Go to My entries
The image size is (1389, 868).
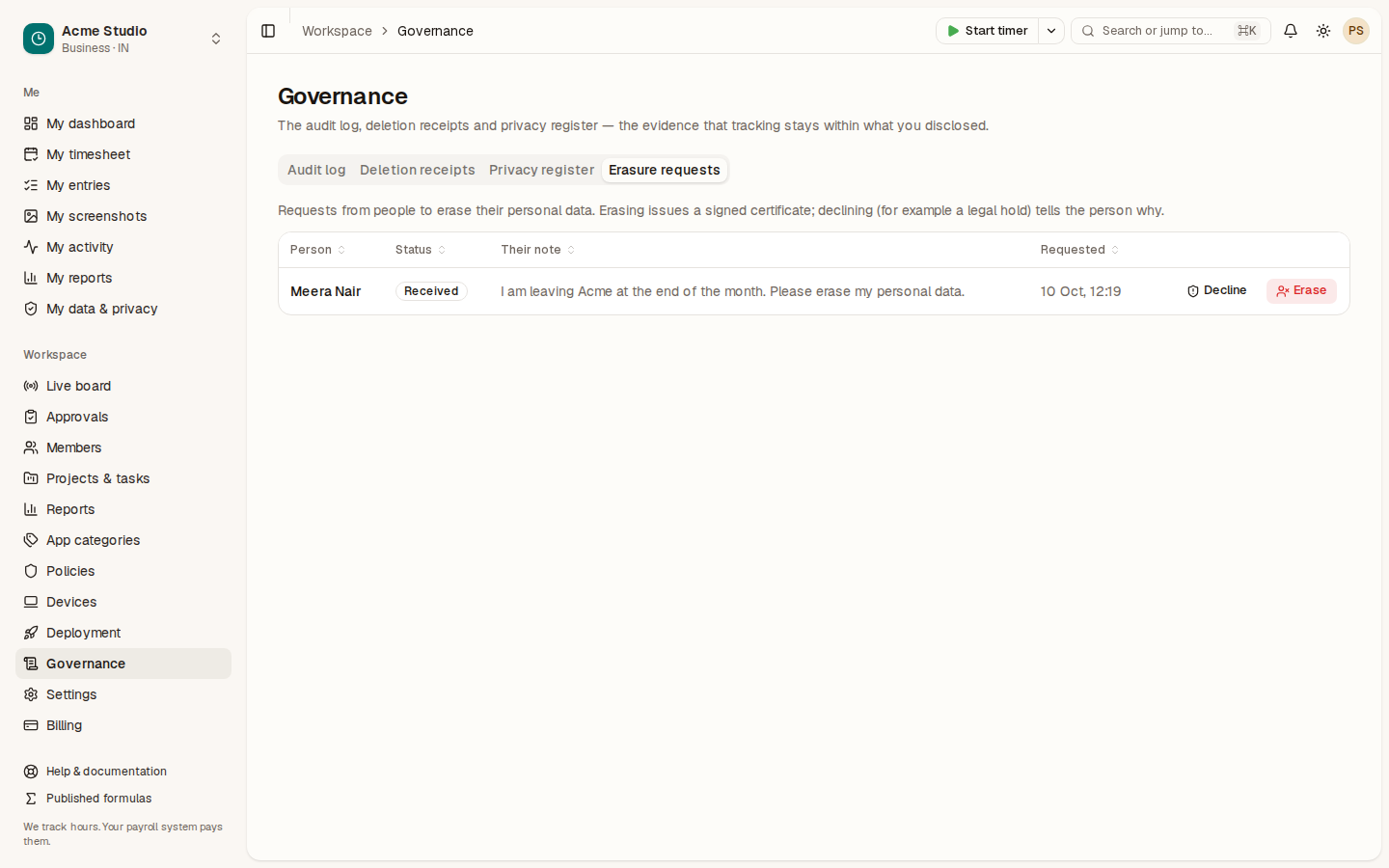coord(123,185)
